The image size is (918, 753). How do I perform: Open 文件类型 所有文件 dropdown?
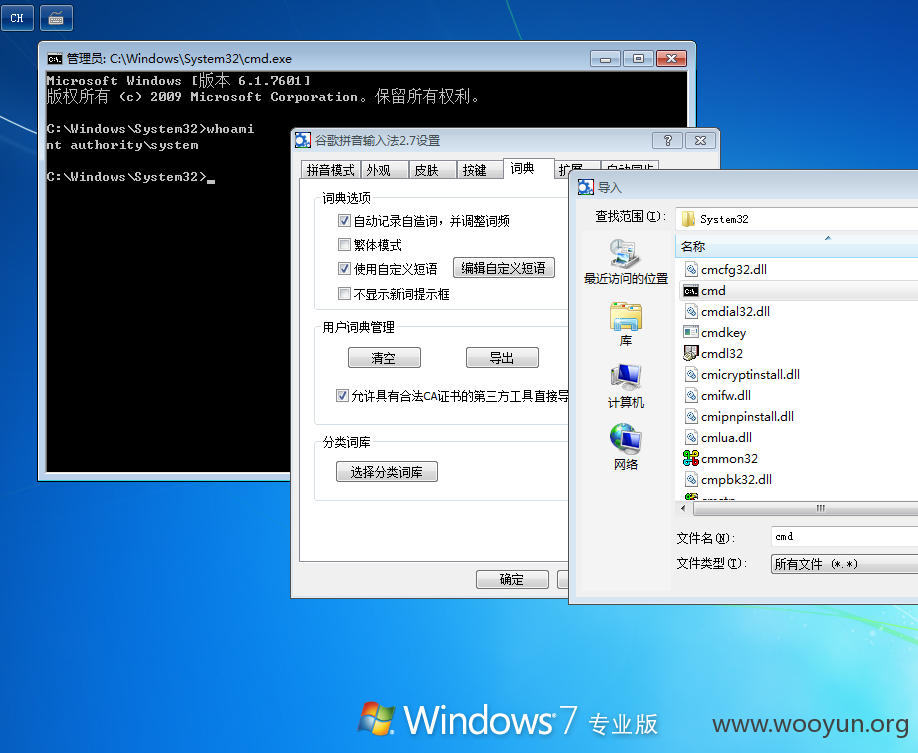(844, 564)
